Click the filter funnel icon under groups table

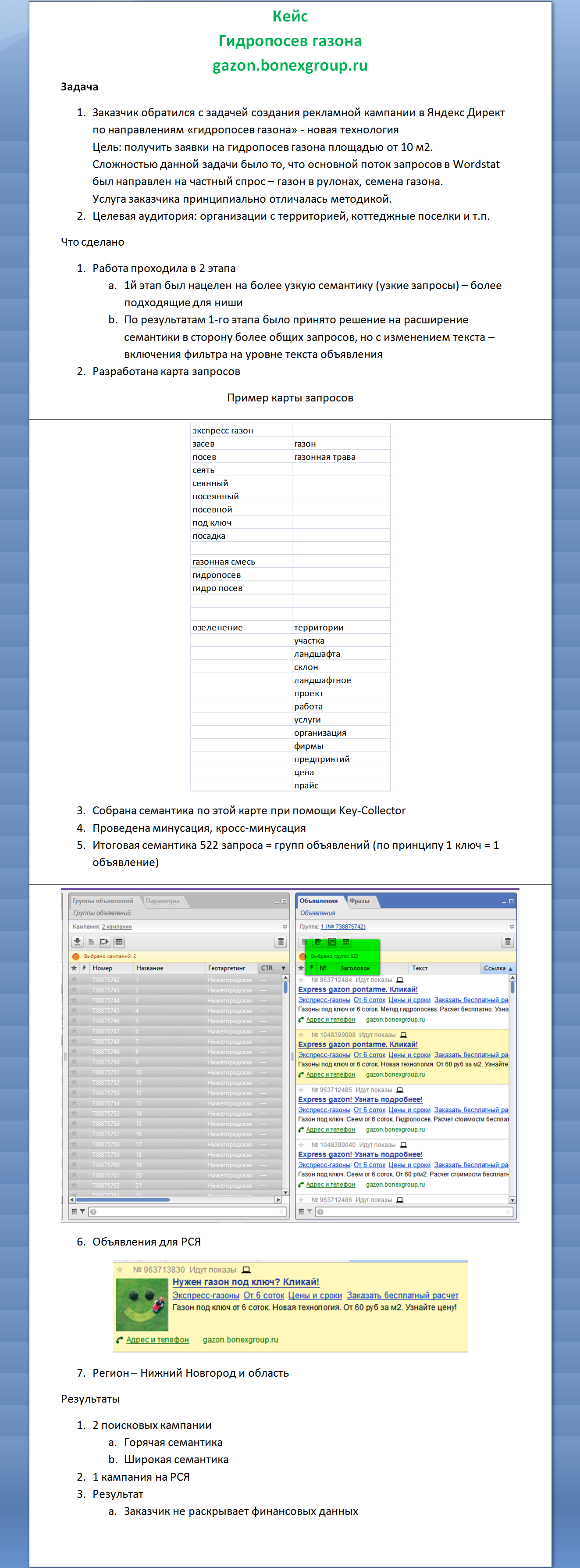click(x=82, y=1212)
